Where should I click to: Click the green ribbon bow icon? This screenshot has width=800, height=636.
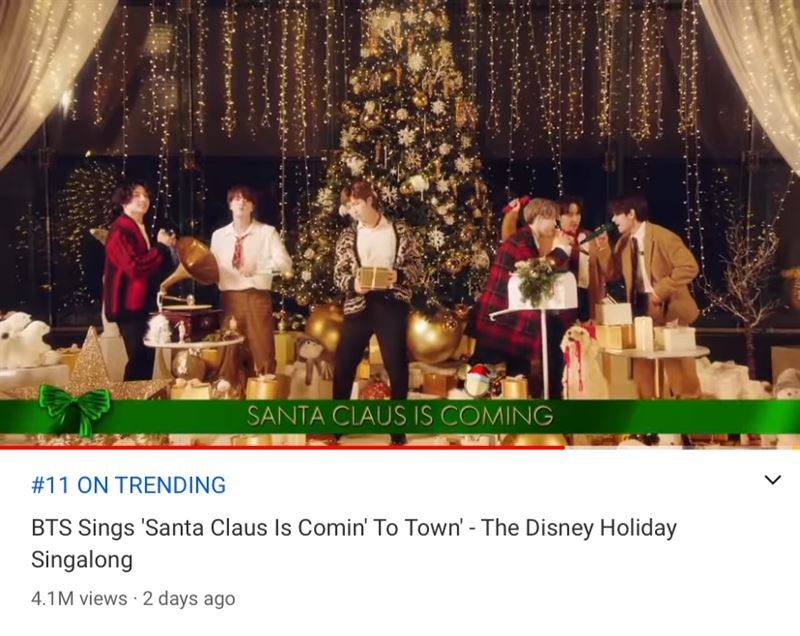tap(74, 409)
